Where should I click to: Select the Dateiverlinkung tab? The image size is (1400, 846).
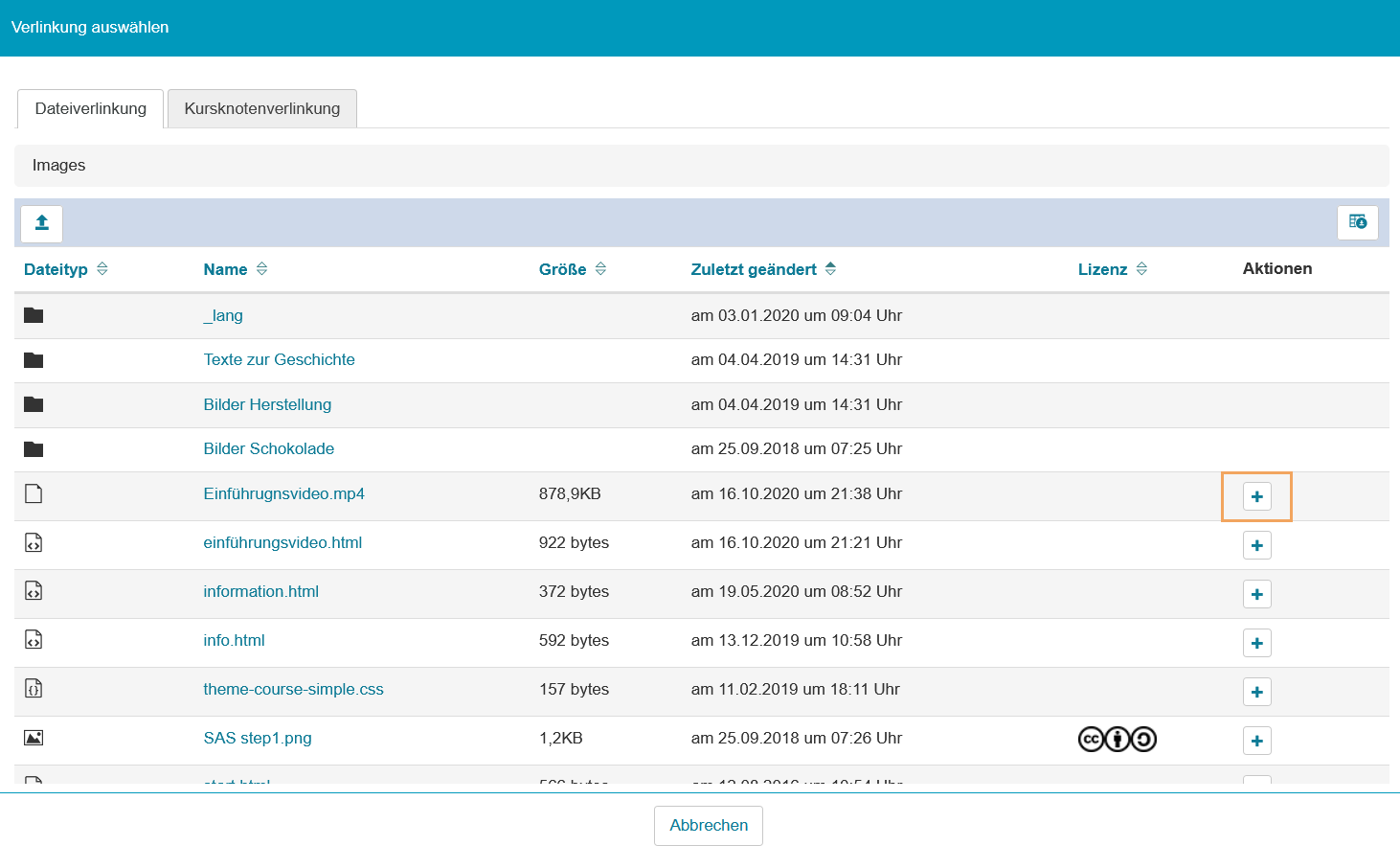90,108
